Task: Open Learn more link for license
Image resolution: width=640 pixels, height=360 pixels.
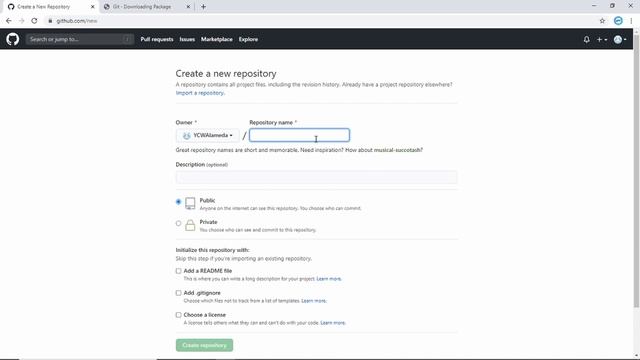Action: (333, 323)
